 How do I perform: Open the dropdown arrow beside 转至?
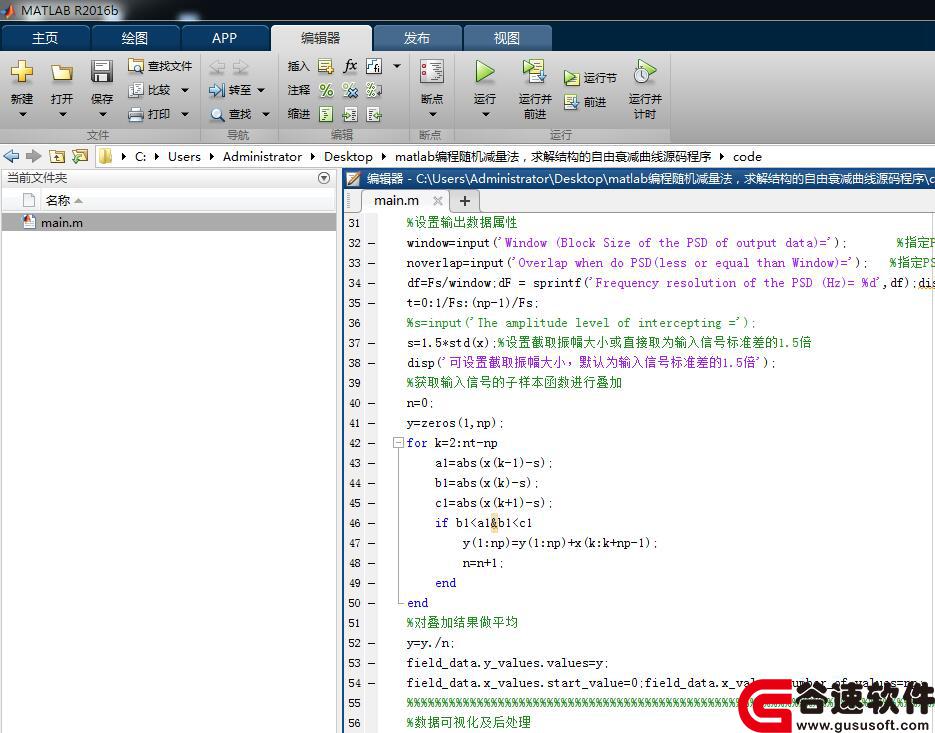click(x=261, y=90)
